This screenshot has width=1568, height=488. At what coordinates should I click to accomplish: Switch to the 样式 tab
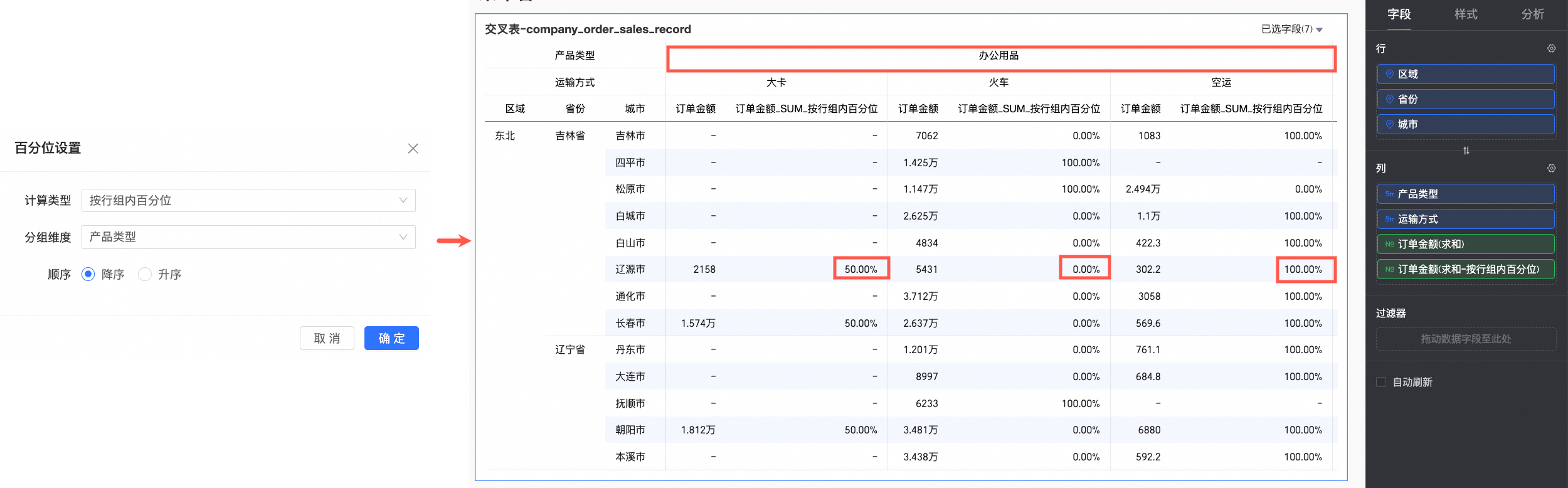1466,14
